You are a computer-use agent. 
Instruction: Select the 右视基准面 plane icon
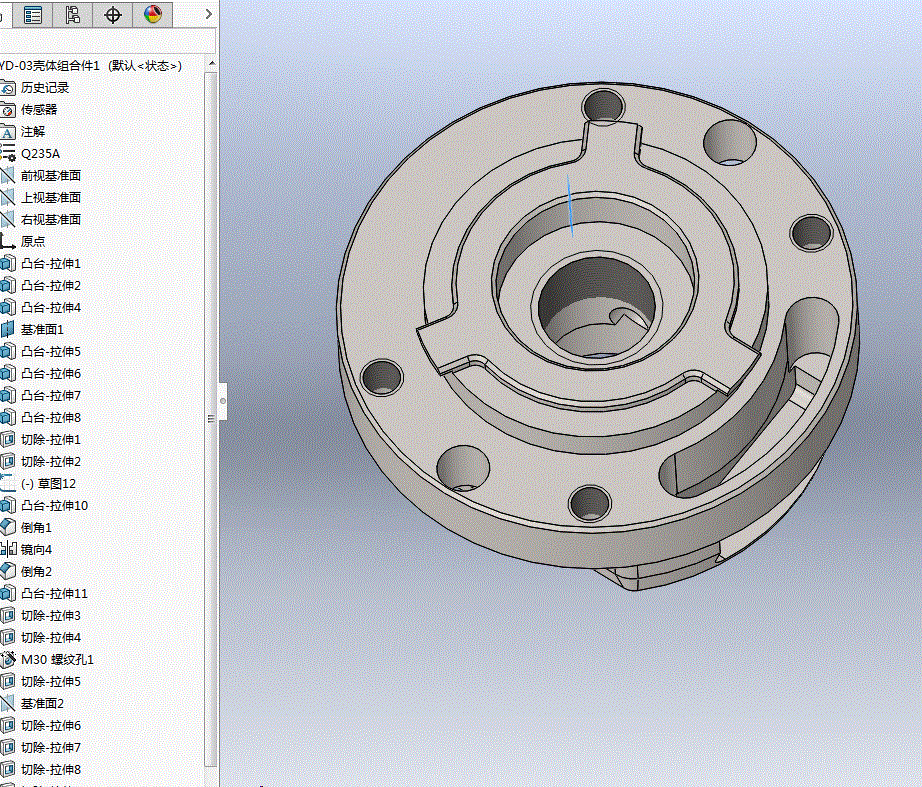click(8, 219)
